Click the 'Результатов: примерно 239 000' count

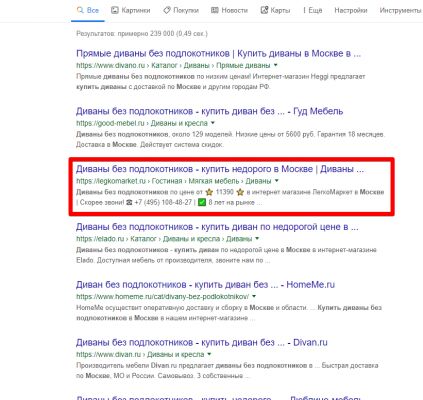[142, 34]
